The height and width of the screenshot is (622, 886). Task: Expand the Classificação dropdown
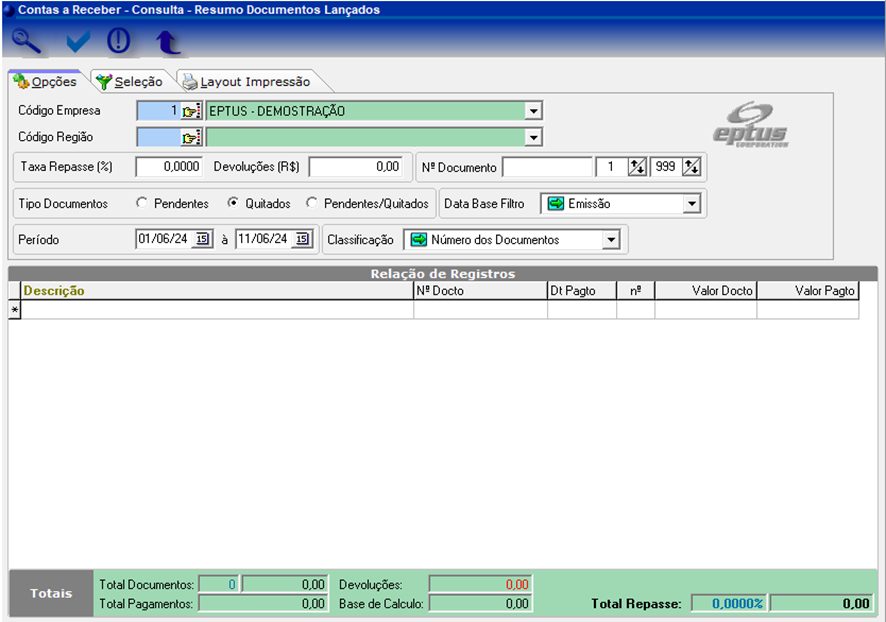click(610, 240)
